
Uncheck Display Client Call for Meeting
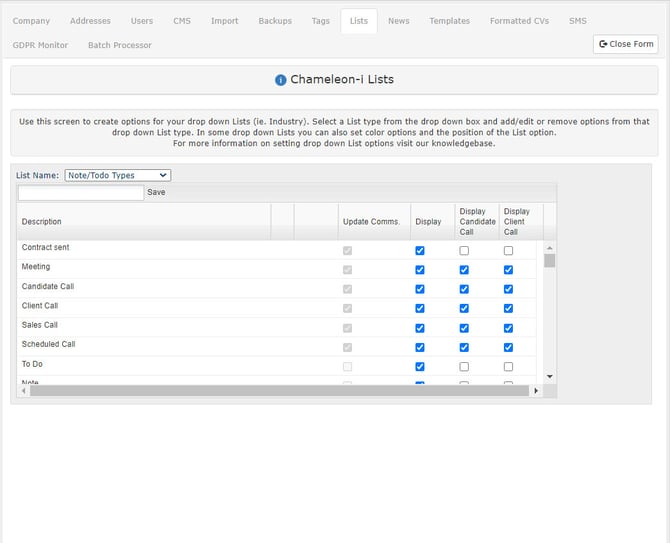pyautogui.click(x=508, y=270)
